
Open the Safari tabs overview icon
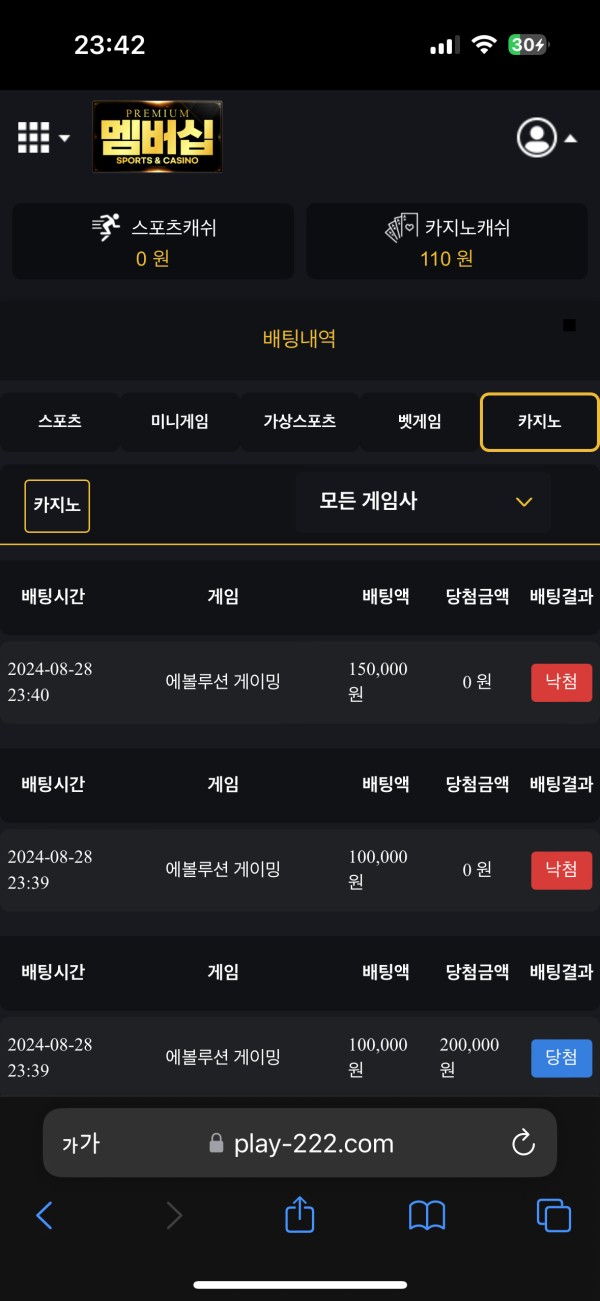[554, 1216]
